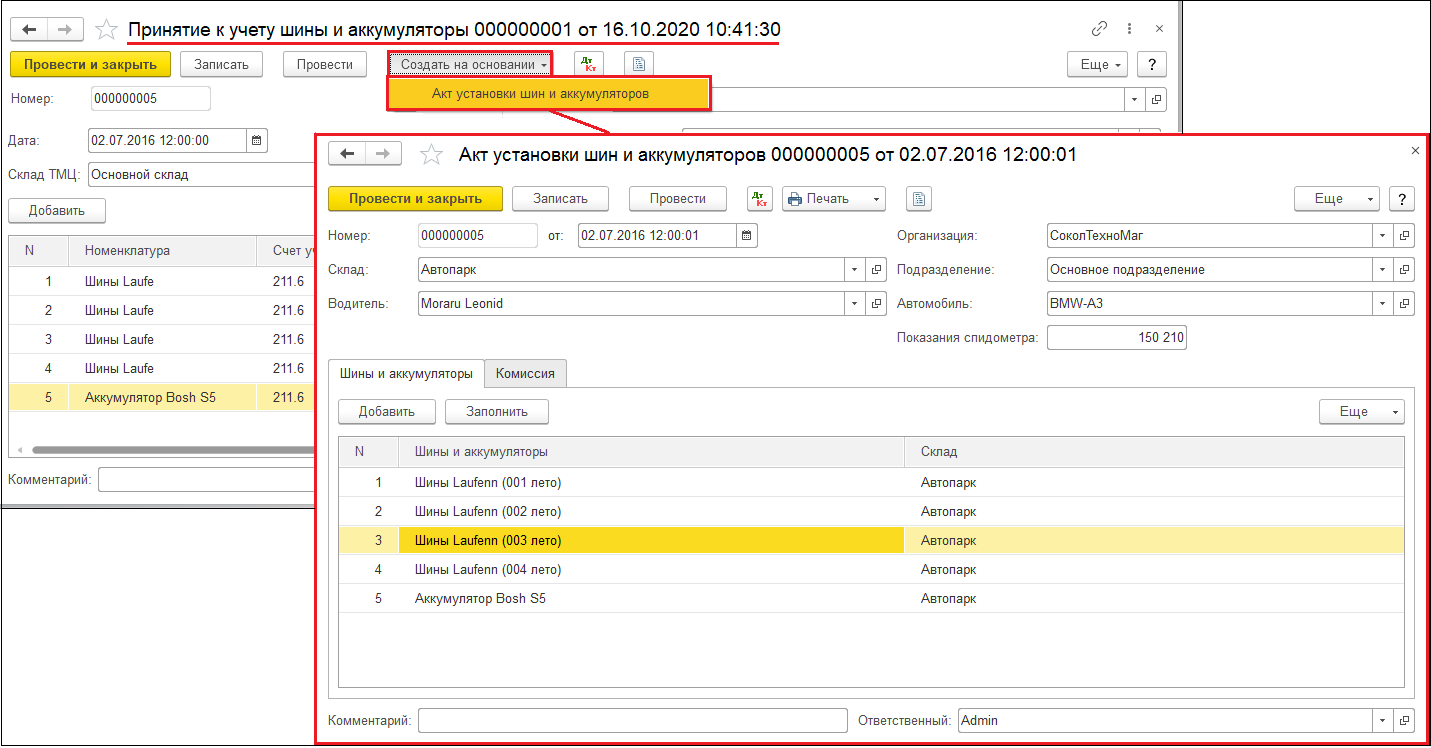Viewport: 1431px width, 748px height.
Task: Open the Автомобиль BMW-A3 record via open icon
Action: point(1405,303)
